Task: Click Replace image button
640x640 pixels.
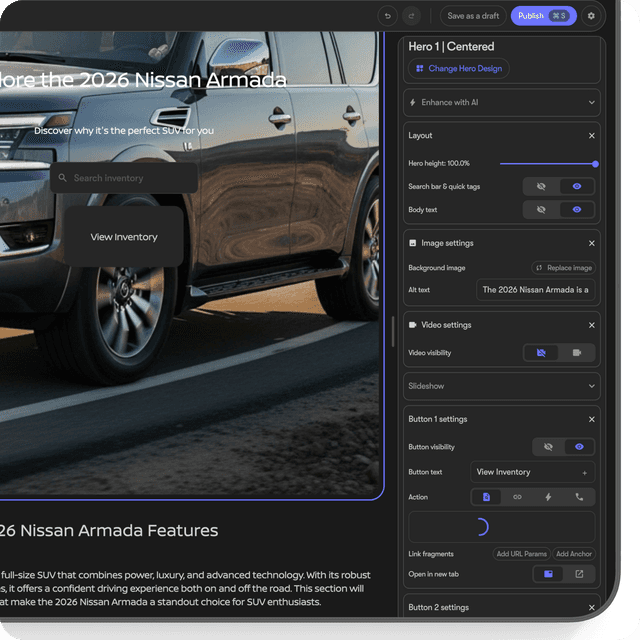Action: pyautogui.click(x=563, y=268)
